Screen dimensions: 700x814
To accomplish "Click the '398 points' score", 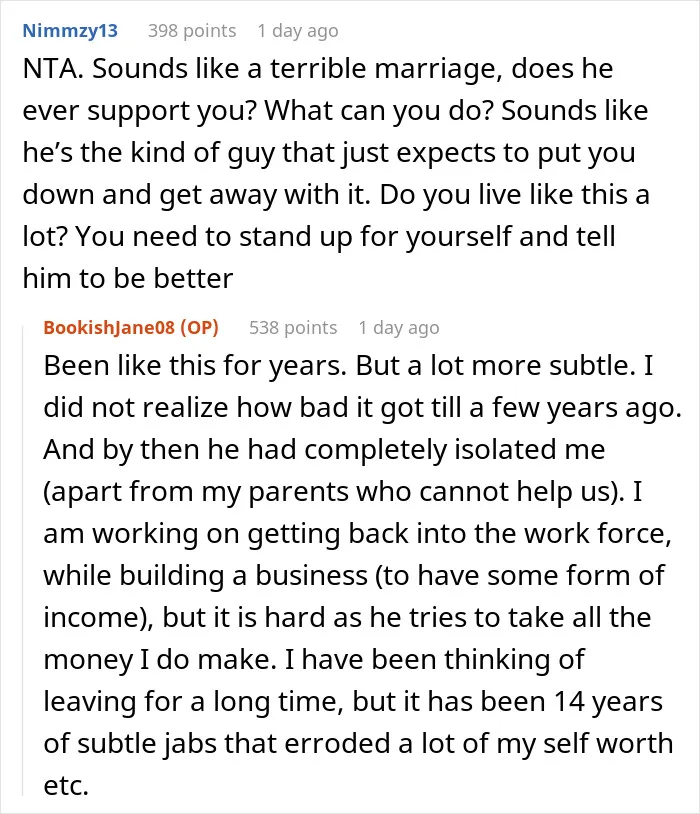I will 192,31.
